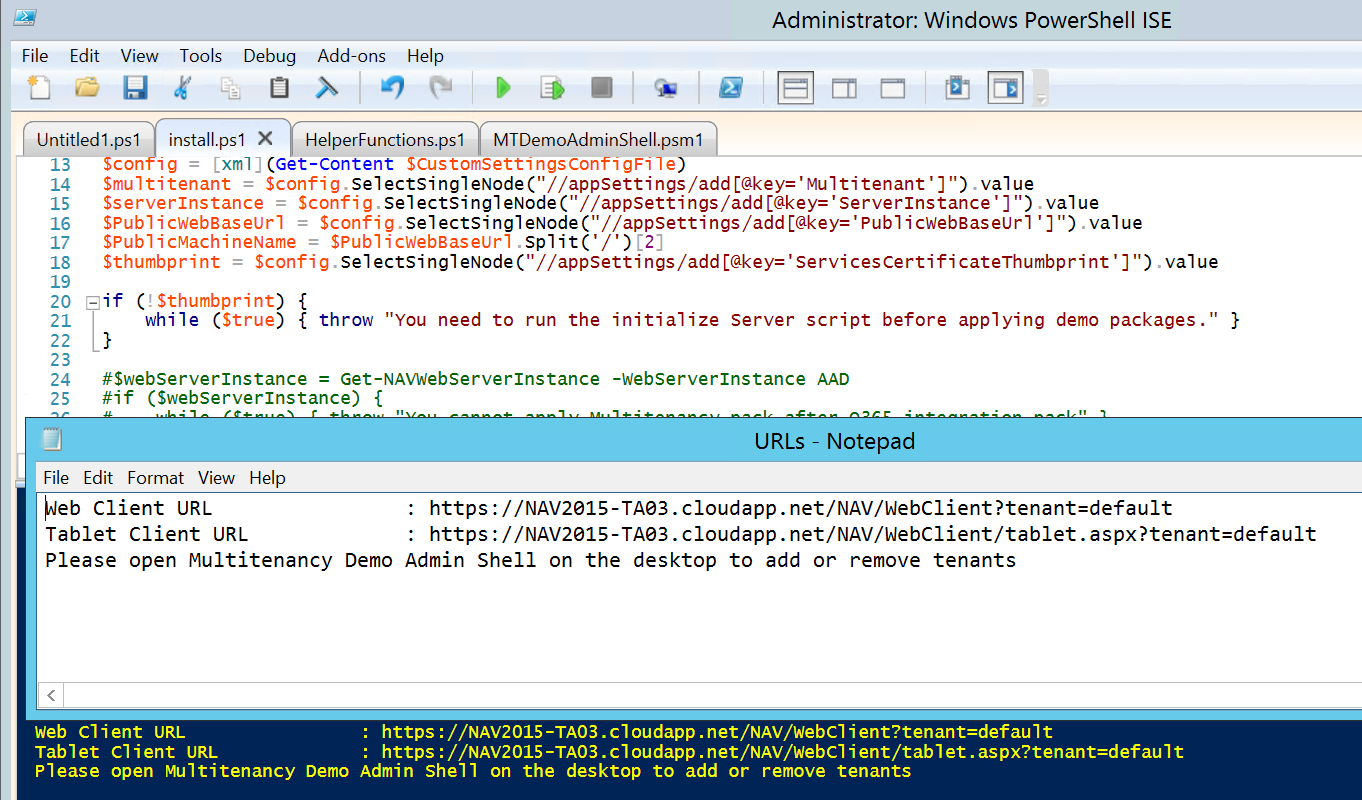Clear the console pane icon
Image resolution: width=1362 pixels, height=800 pixels.
[x=326, y=88]
